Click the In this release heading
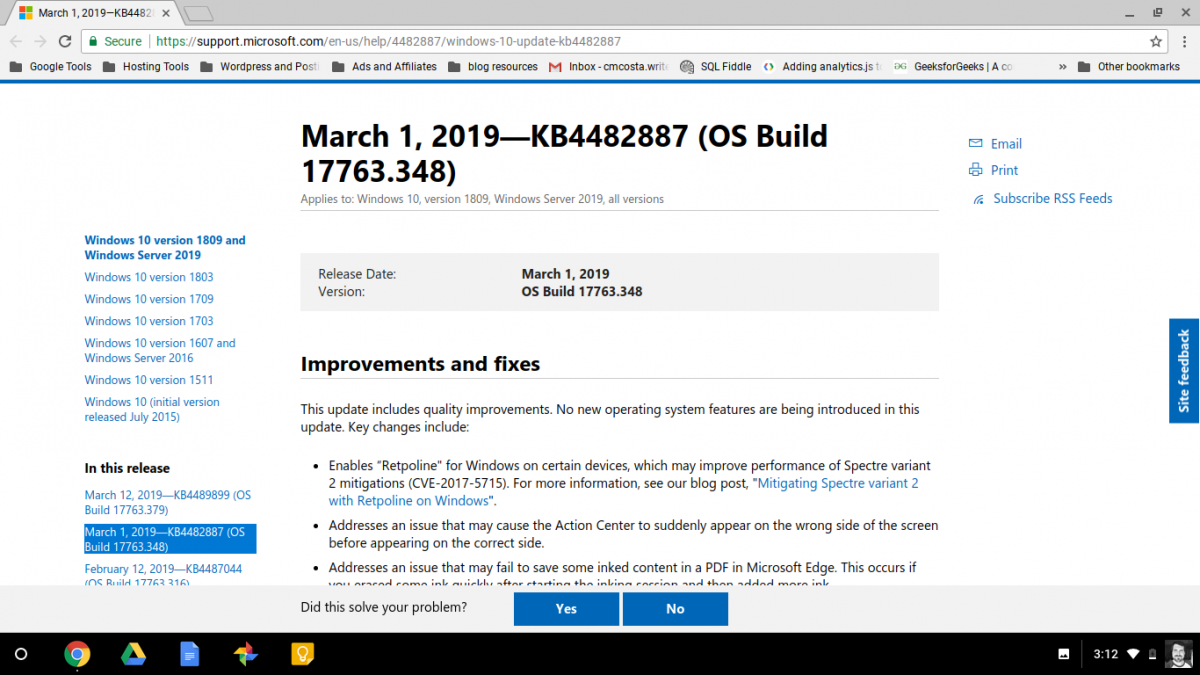Screen dimensions: 1200x675 127,468
